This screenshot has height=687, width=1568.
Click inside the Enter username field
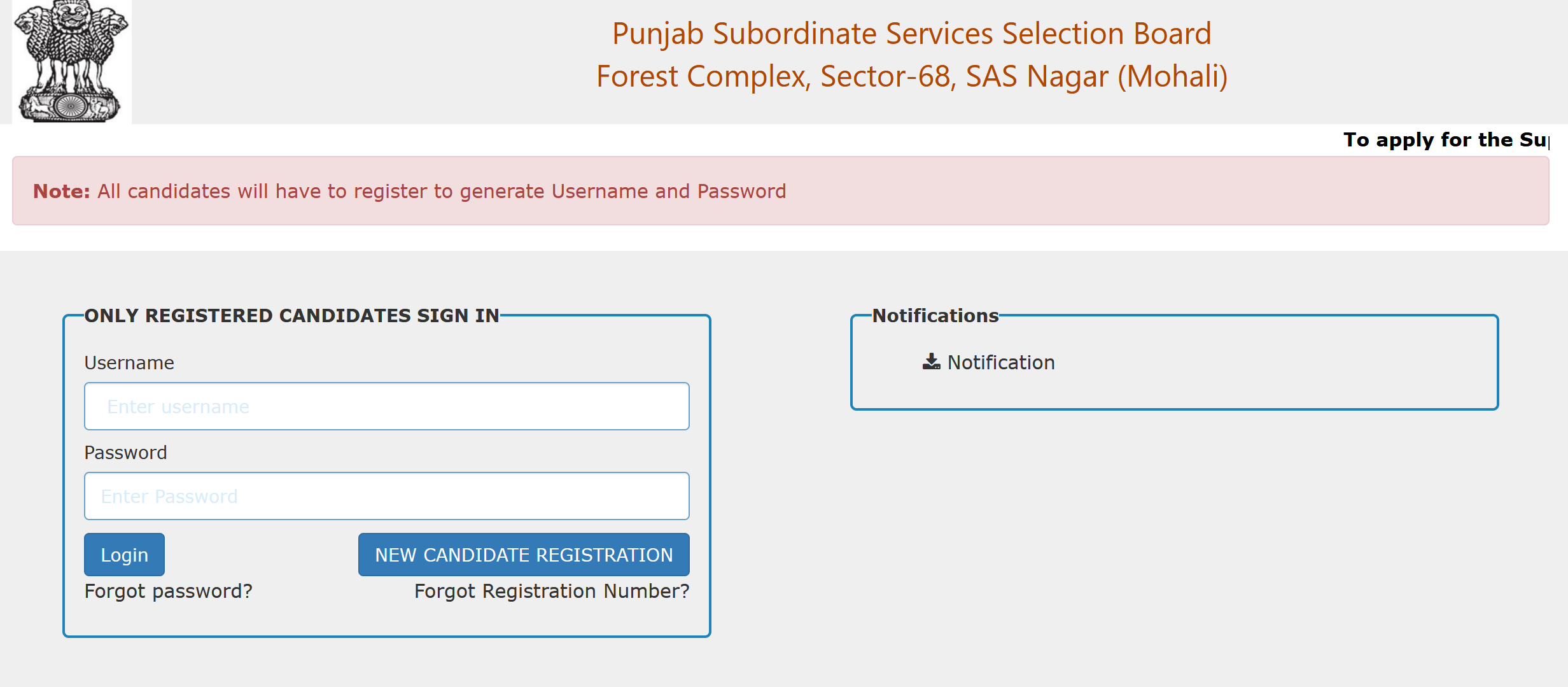click(386, 406)
